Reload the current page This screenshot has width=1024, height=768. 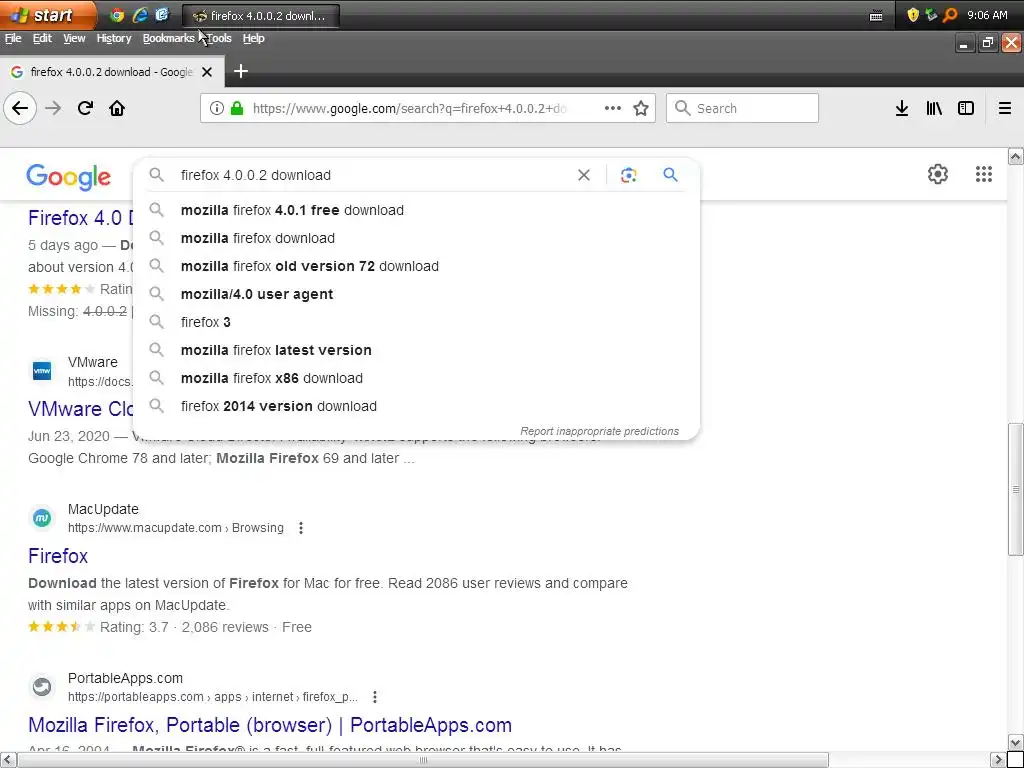85,108
